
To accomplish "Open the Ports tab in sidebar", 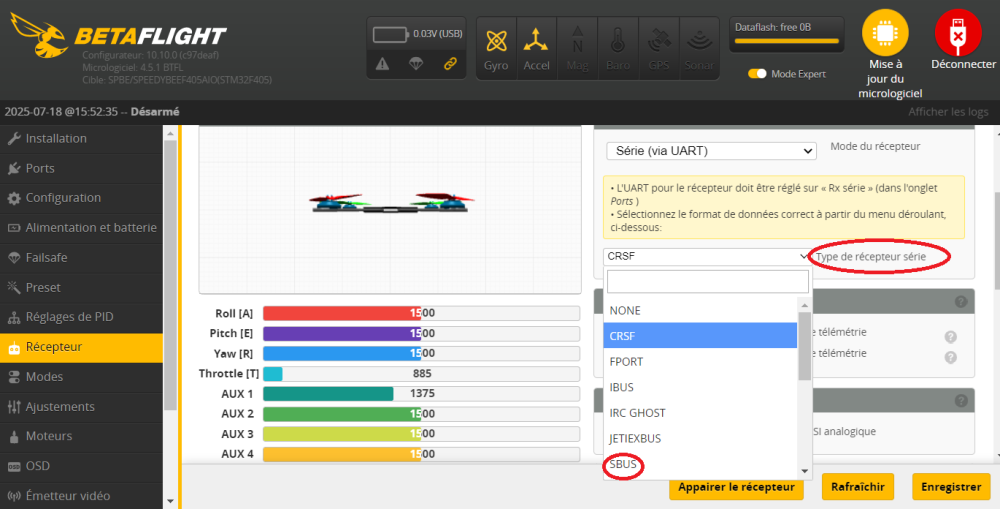I will pos(40,168).
